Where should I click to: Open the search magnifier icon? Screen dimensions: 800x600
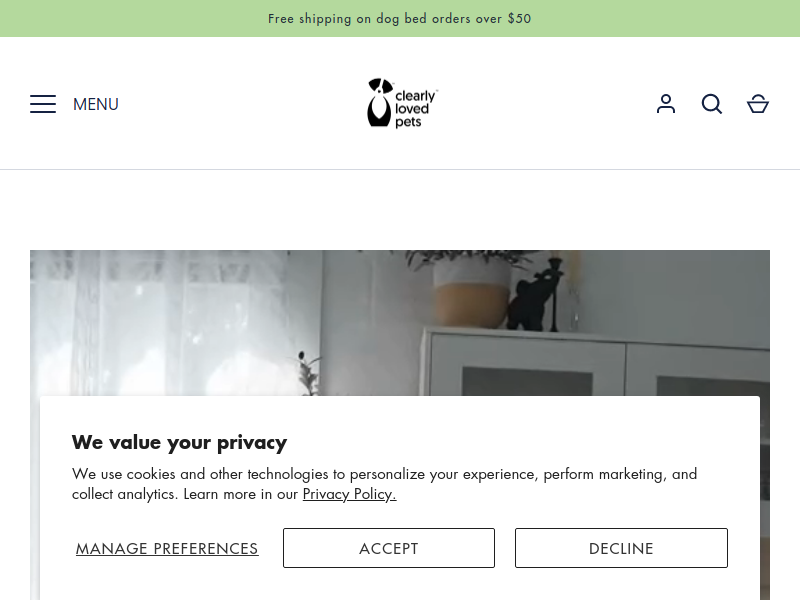click(712, 104)
